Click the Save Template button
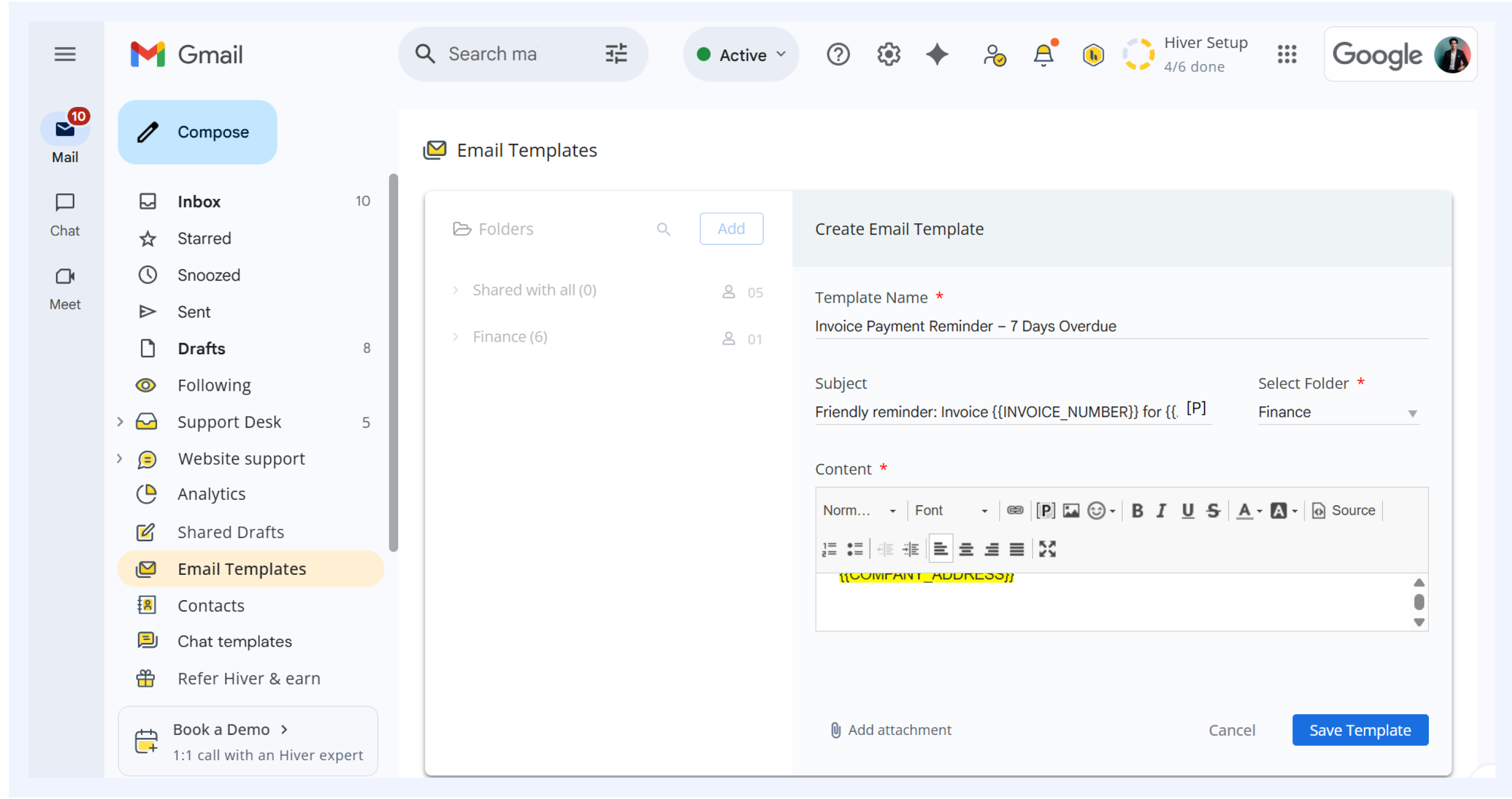The height and width of the screenshot is (799, 1512). 1359,730
